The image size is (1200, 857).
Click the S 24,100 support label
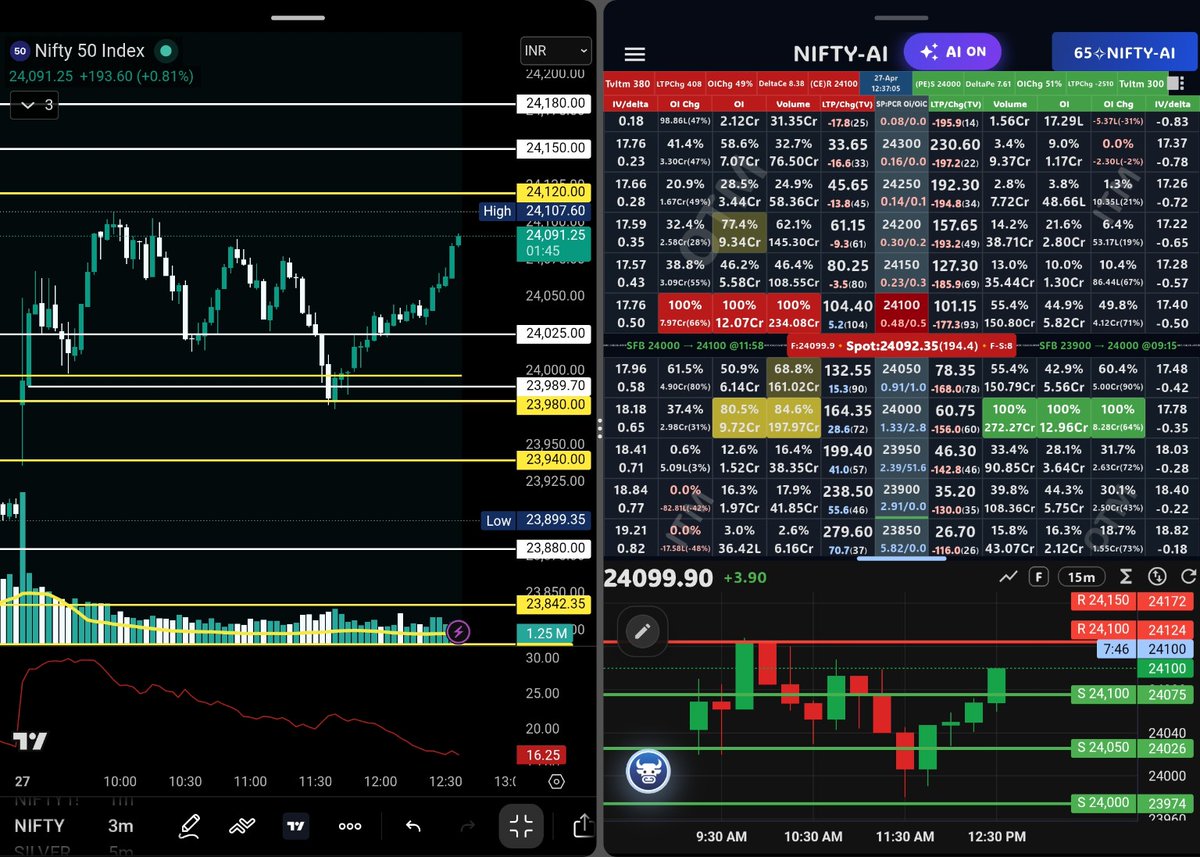coord(1102,693)
